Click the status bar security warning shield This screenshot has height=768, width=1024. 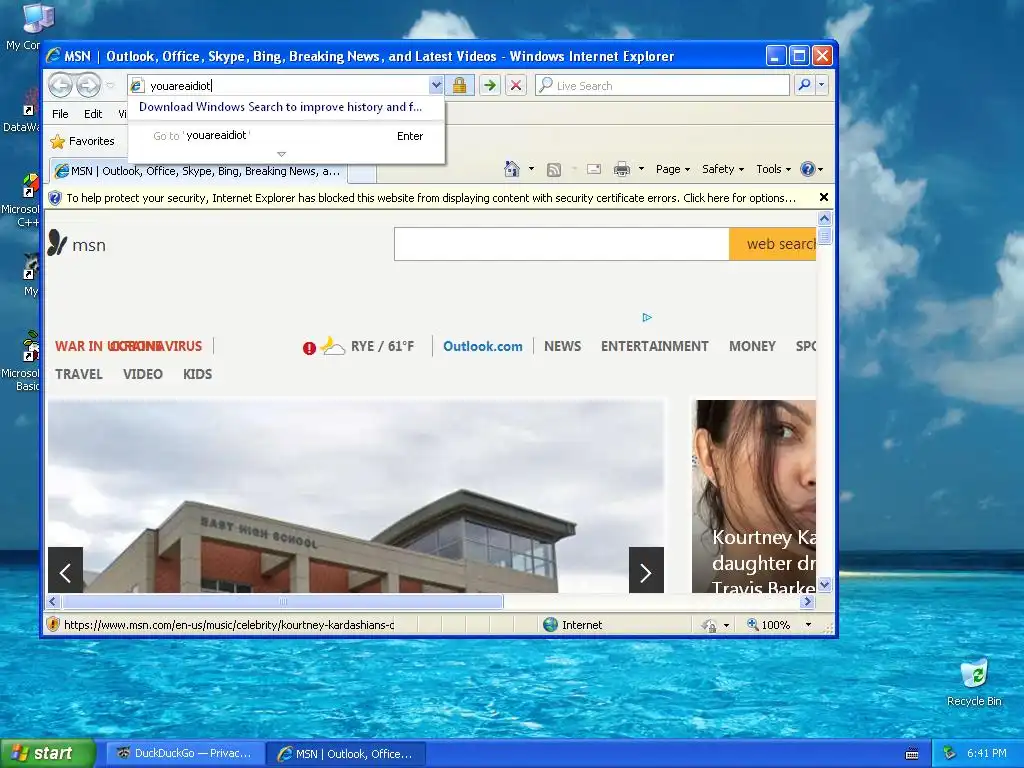click(53, 624)
